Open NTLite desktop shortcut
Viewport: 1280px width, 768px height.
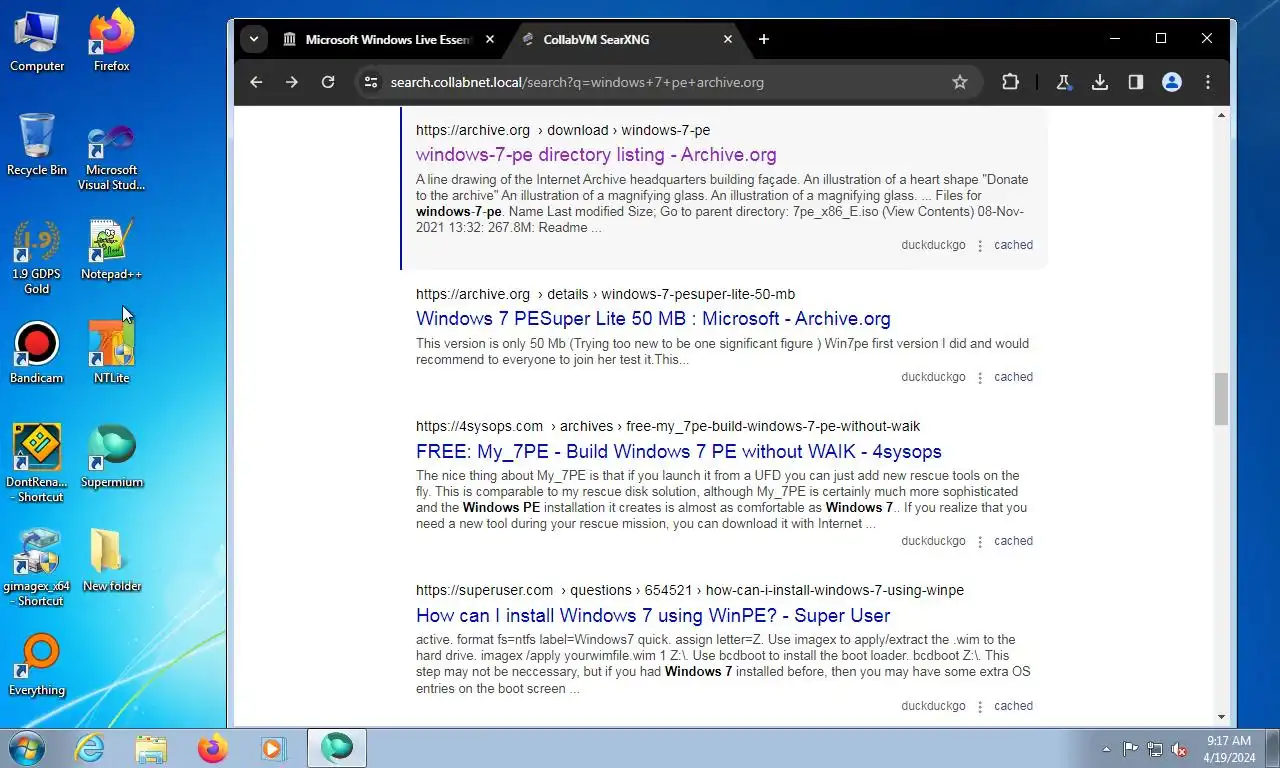[x=112, y=354]
